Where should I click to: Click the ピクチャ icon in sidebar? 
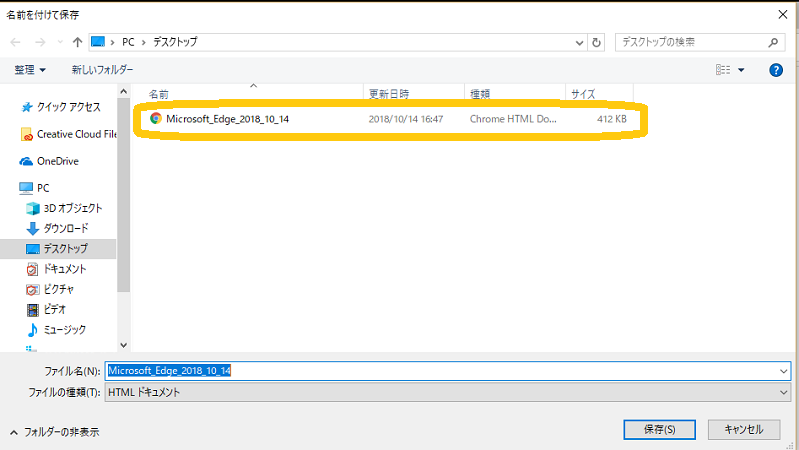tap(32, 289)
